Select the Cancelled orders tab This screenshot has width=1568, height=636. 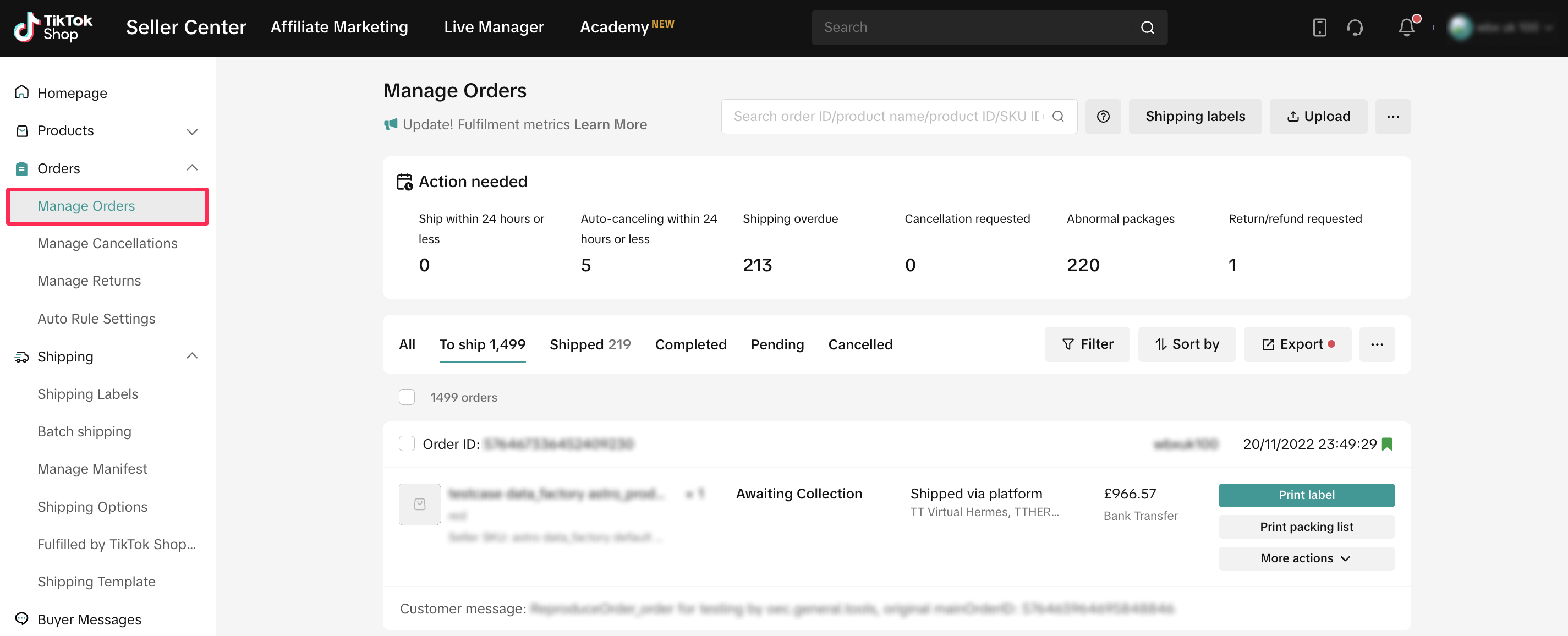(859, 344)
